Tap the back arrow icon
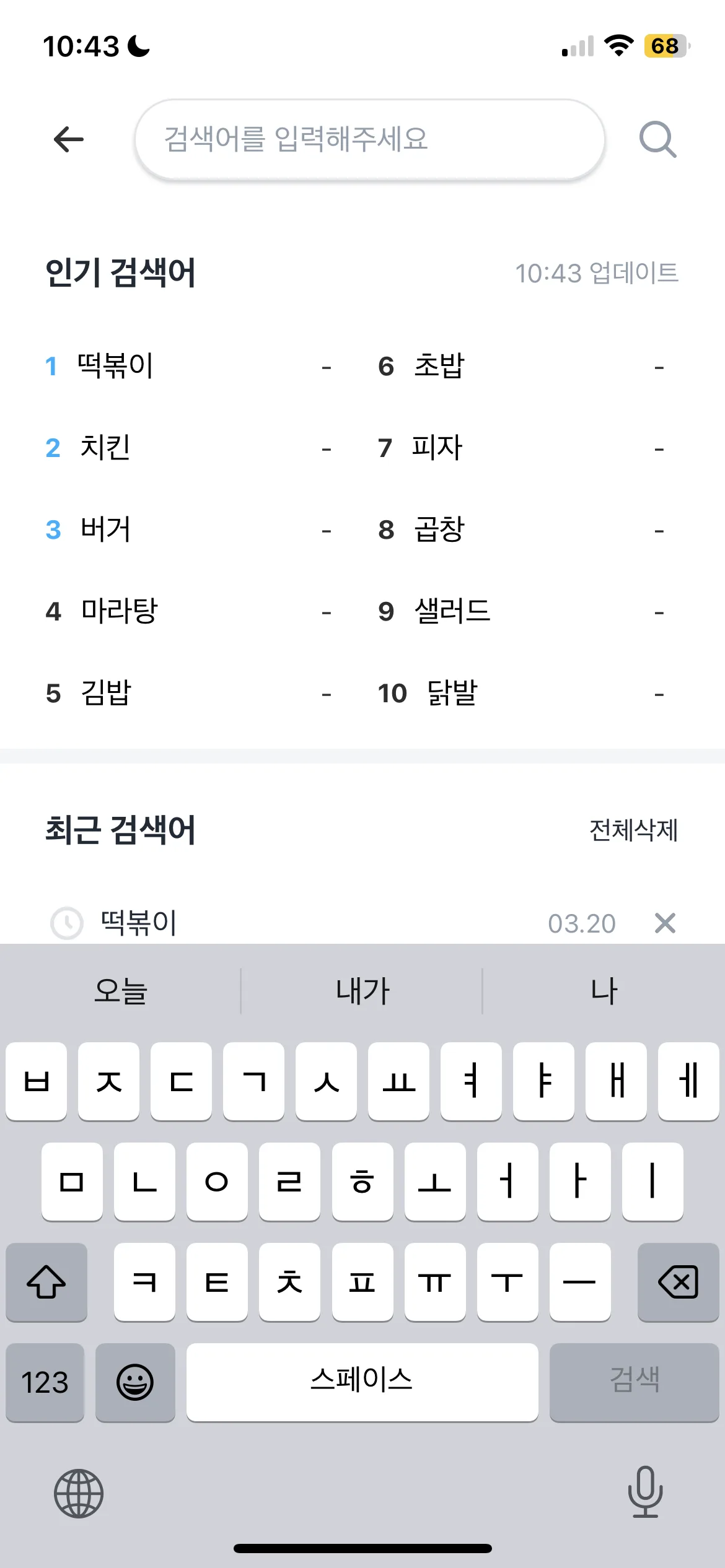The height and width of the screenshot is (1568, 725). tap(69, 139)
